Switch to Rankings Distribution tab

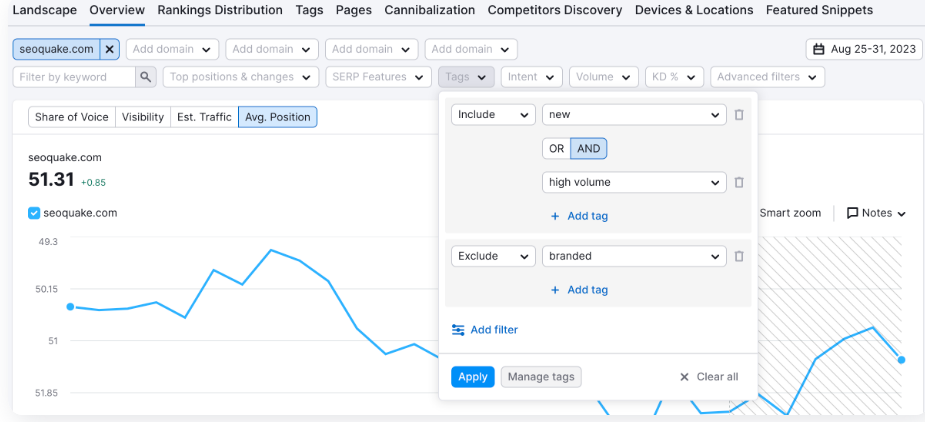pyautogui.click(x=220, y=10)
